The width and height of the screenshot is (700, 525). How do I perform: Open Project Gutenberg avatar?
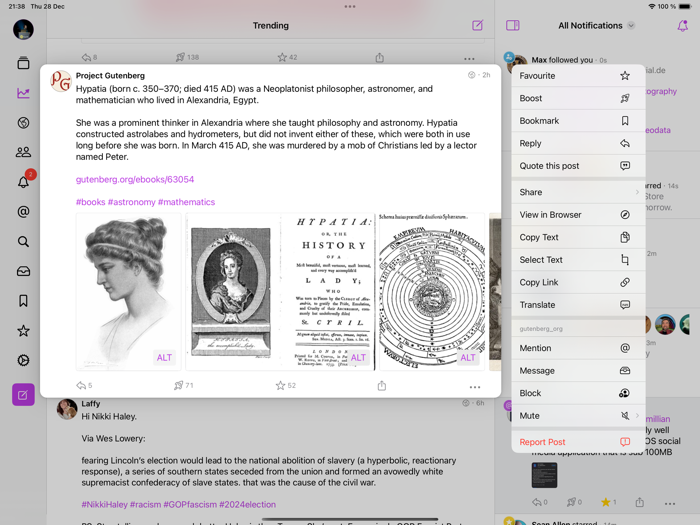point(61,81)
